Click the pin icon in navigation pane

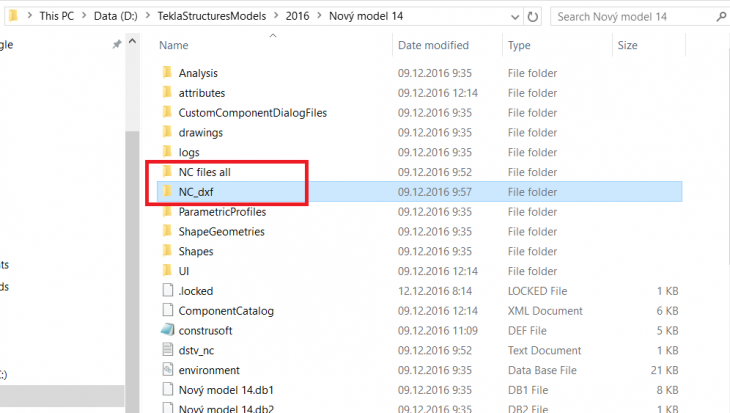116,44
